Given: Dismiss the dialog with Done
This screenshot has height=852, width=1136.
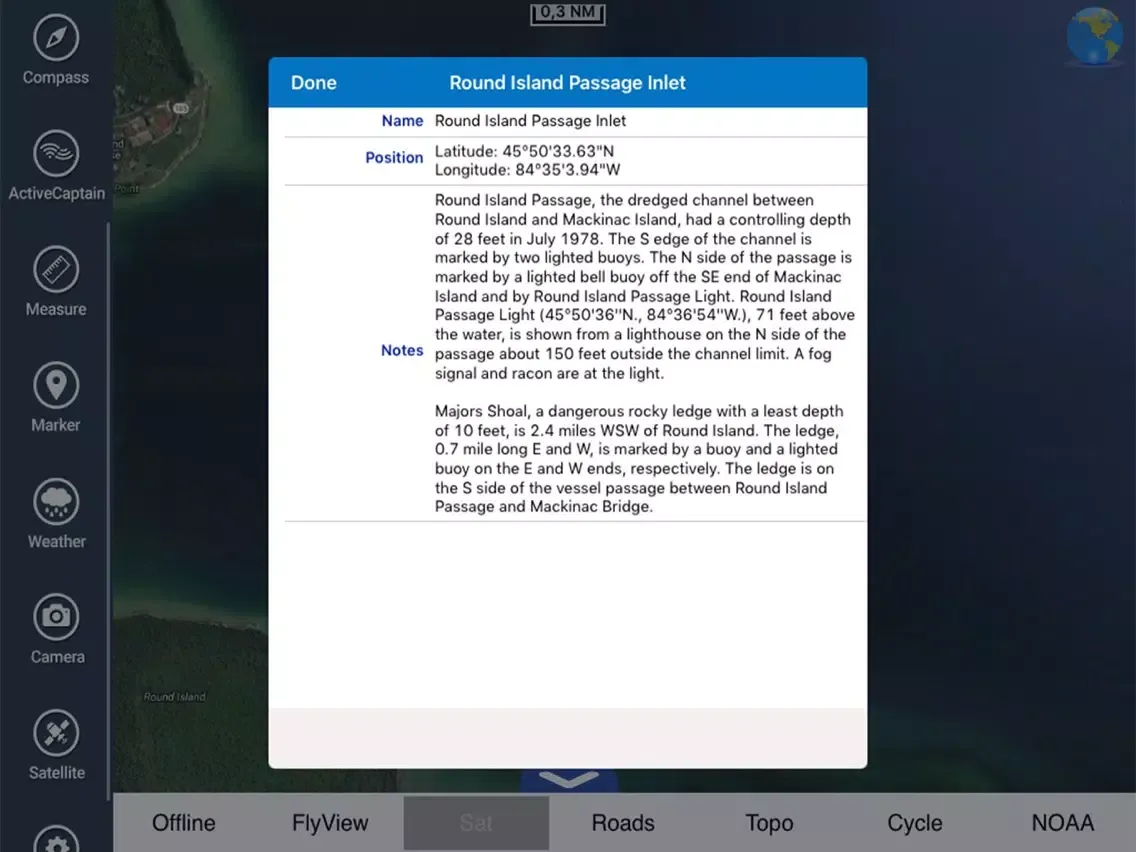Looking at the screenshot, I should tap(313, 83).
